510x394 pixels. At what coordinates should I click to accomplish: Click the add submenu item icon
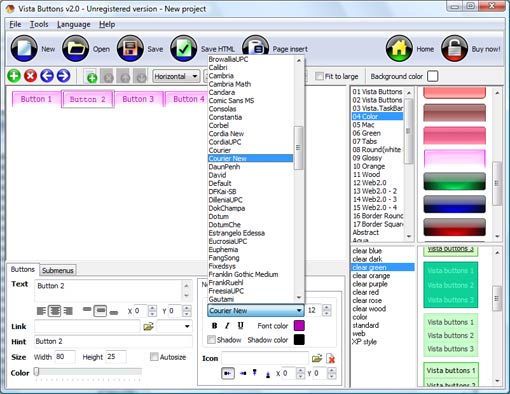(x=91, y=77)
